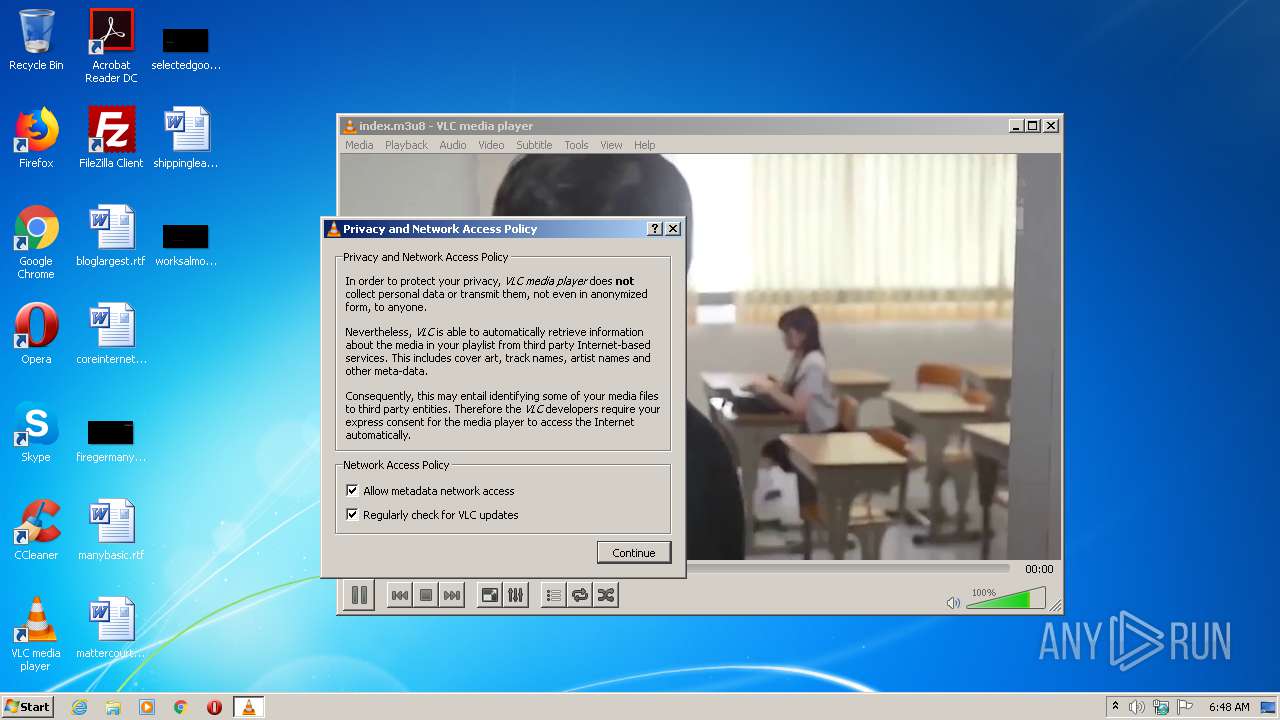Viewport: 1280px width, 720px height.
Task: Stop playback in VLC
Action: (426, 595)
